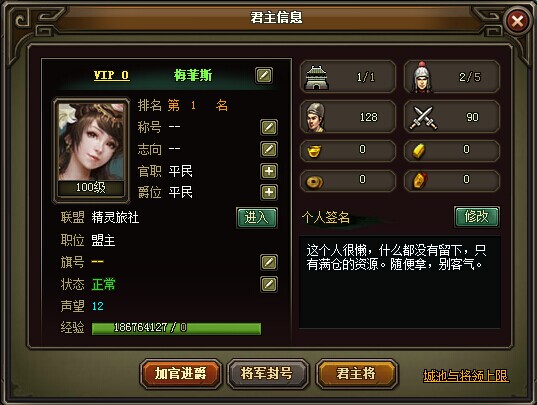The height and width of the screenshot is (405, 537).
Task: Click the city palace icon showing 1/1
Action: pyautogui.click(x=317, y=77)
